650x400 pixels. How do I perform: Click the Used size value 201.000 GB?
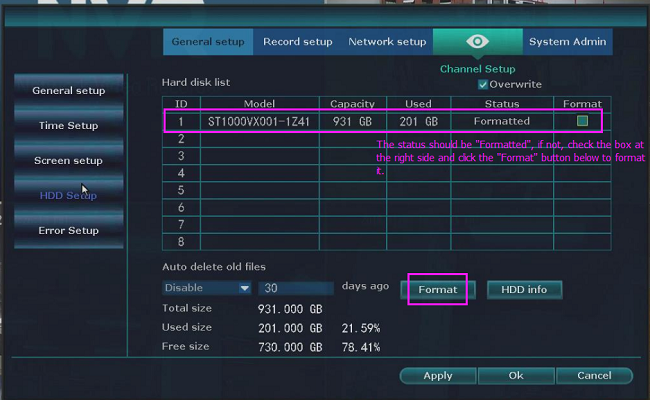[x=290, y=328]
